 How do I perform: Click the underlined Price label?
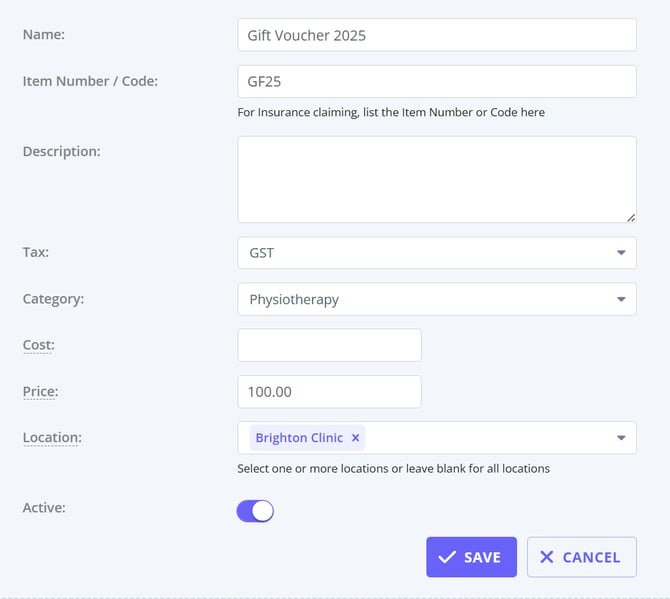coord(40,391)
